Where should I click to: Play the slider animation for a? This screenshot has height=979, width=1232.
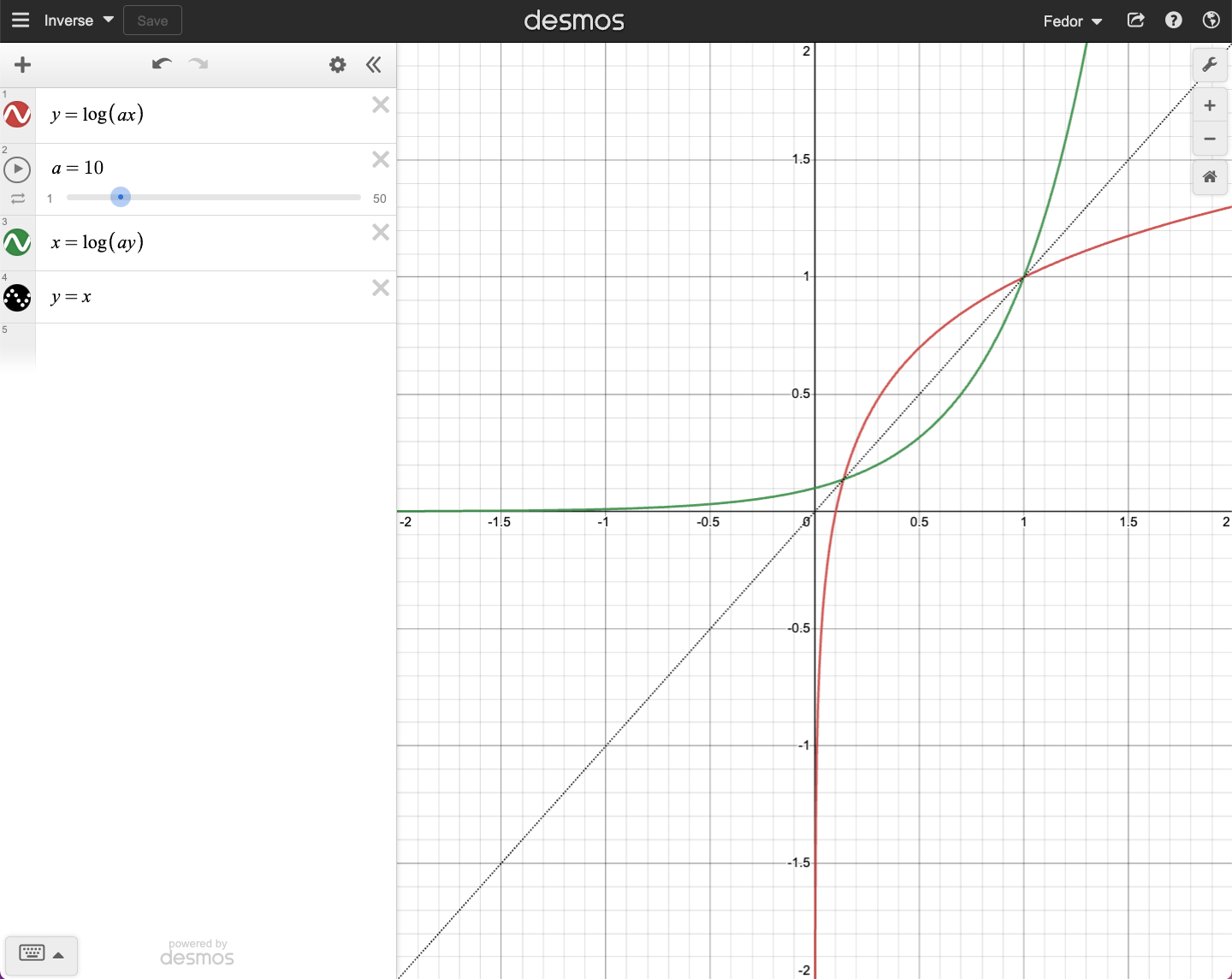pos(17,169)
